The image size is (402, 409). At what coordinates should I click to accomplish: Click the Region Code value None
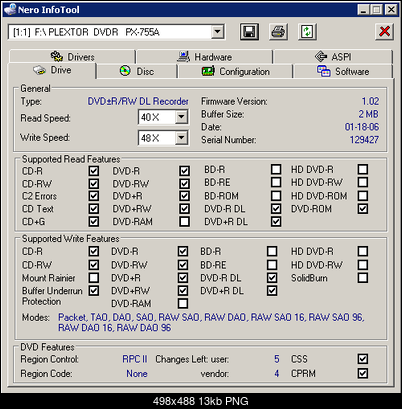pyautogui.click(x=137, y=373)
